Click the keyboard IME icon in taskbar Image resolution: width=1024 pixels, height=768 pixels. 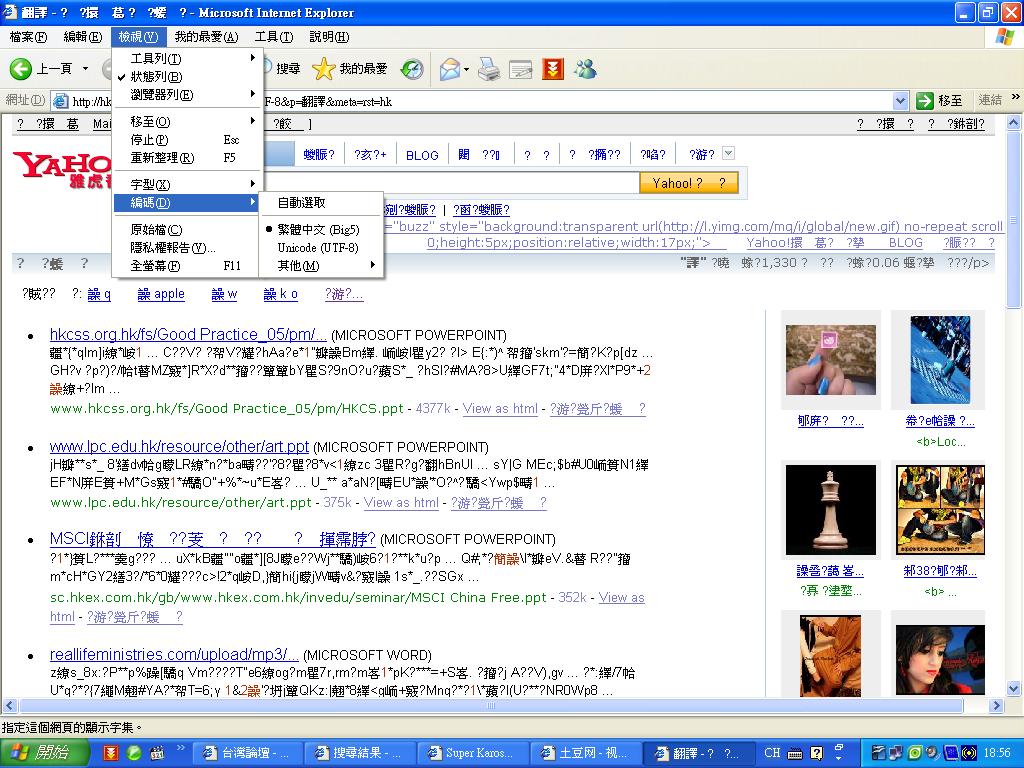[x=795, y=753]
